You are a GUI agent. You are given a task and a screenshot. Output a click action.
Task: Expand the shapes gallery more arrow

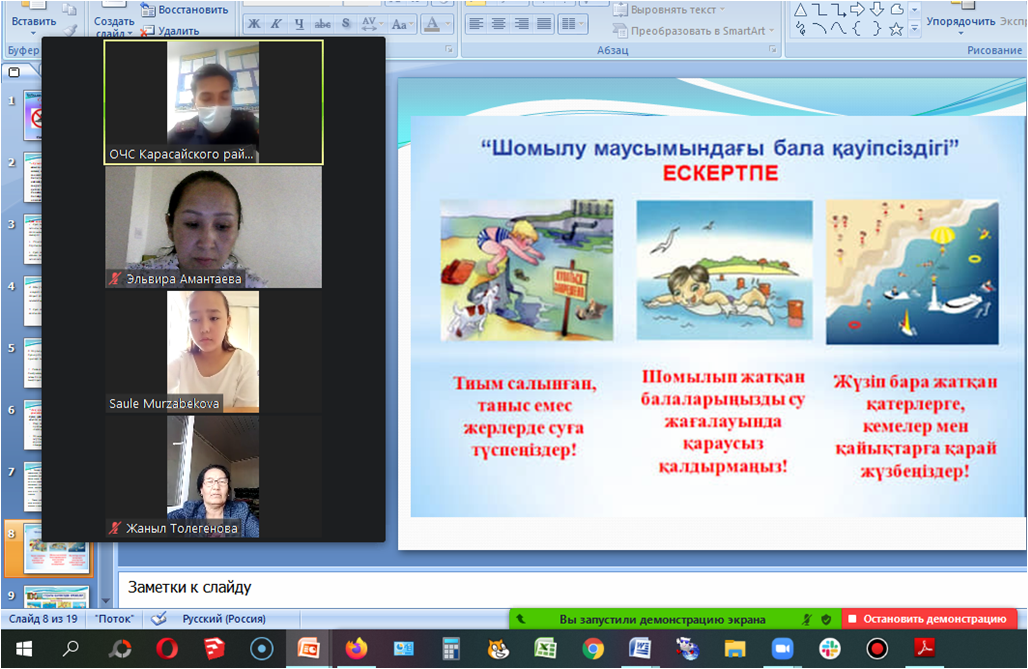point(914,30)
